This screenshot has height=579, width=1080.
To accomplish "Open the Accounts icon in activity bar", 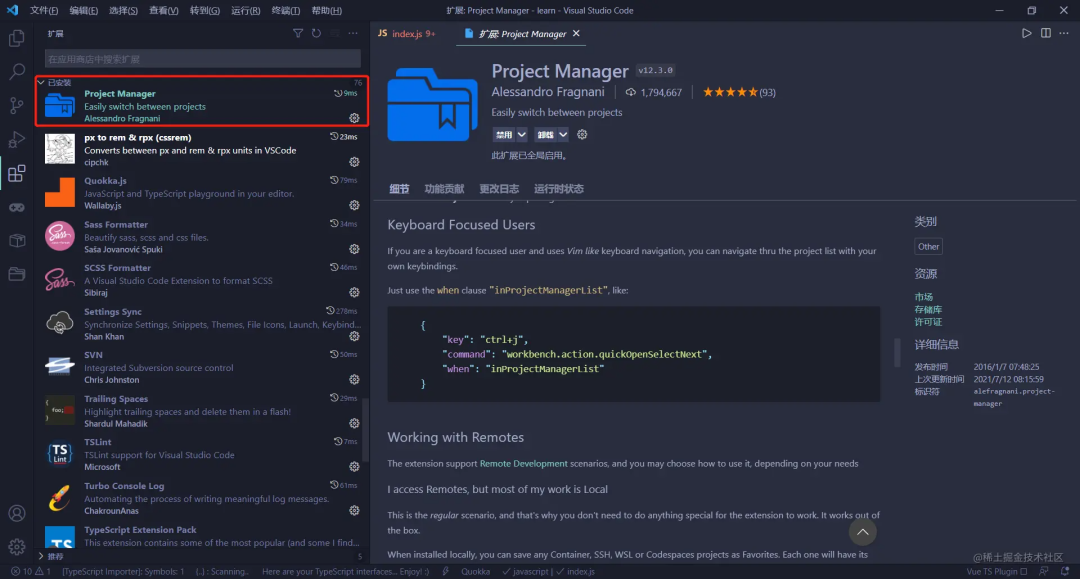I will pyautogui.click(x=17, y=514).
